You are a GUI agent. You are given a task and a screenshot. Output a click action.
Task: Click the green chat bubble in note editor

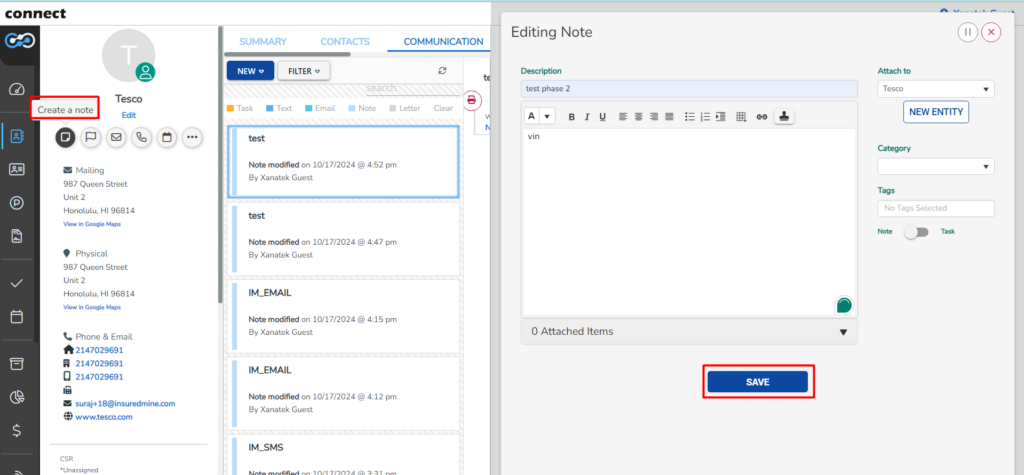tap(844, 305)
